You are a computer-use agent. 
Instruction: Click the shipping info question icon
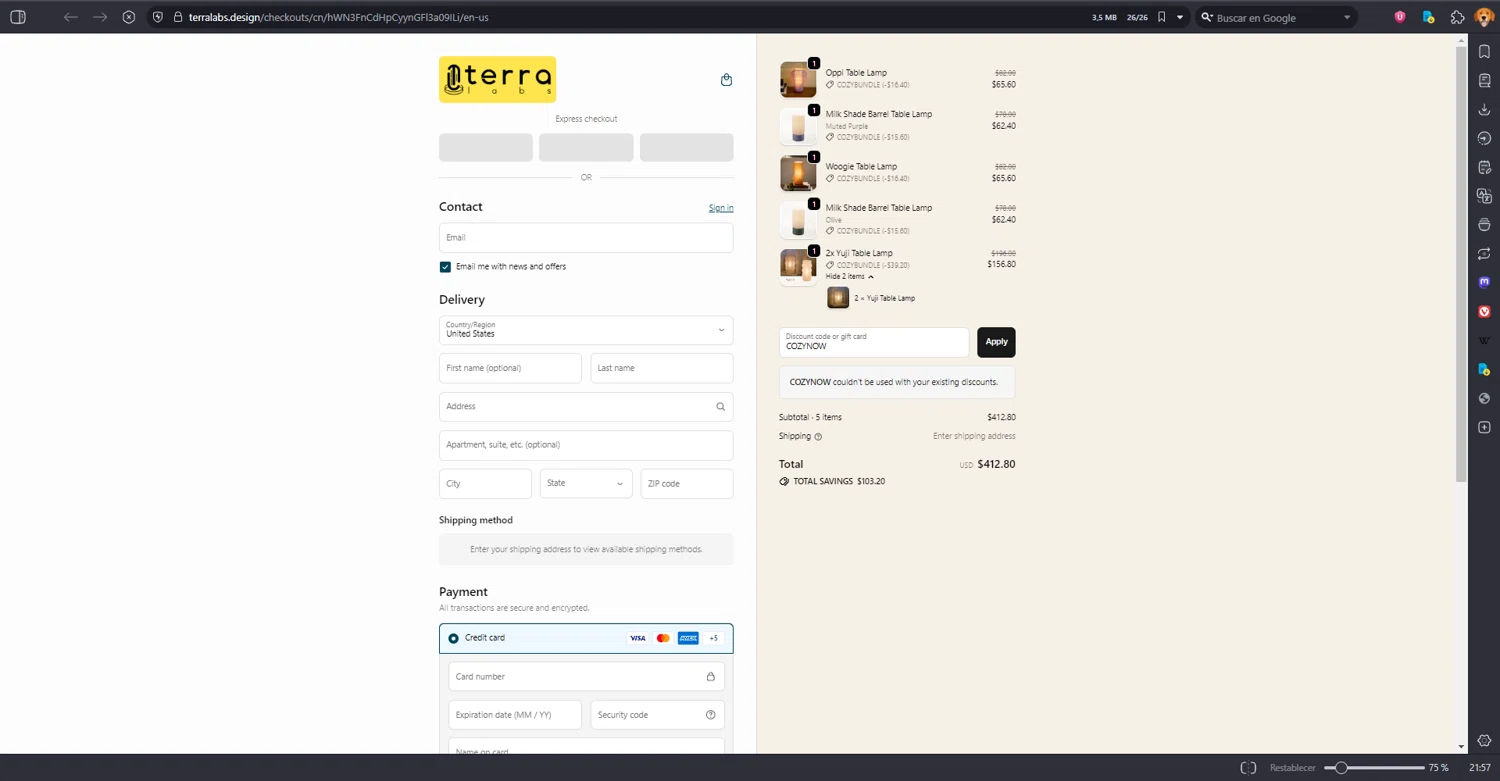(818, 437)
